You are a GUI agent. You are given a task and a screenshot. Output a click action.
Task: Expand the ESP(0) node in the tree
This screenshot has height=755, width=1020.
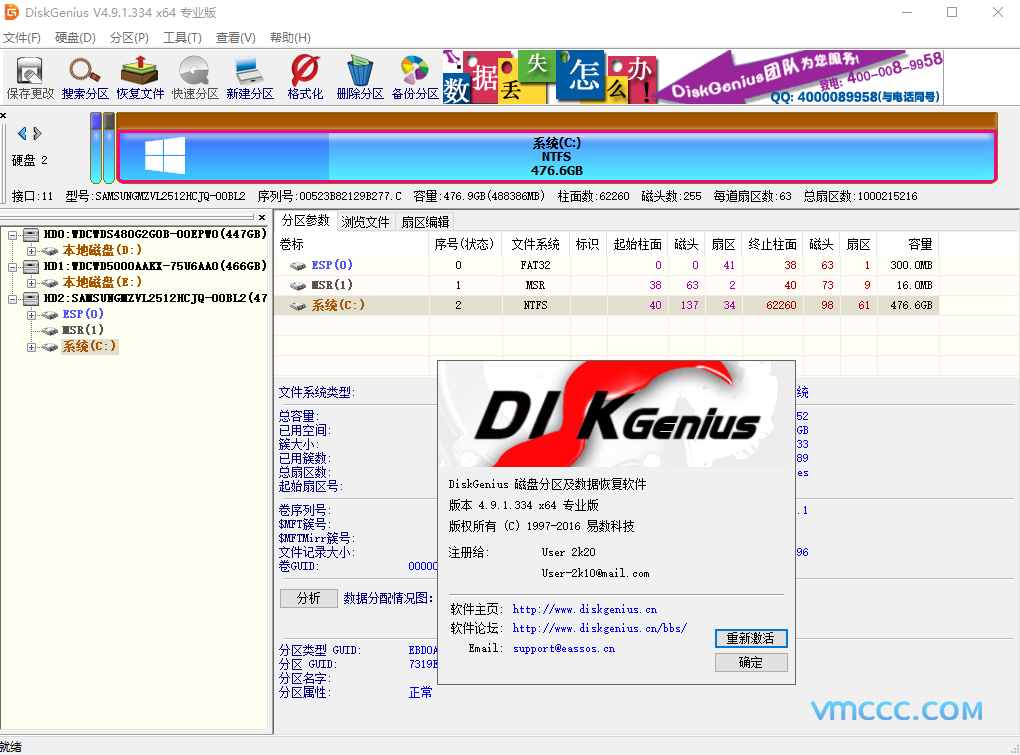(x=31, y=315)
